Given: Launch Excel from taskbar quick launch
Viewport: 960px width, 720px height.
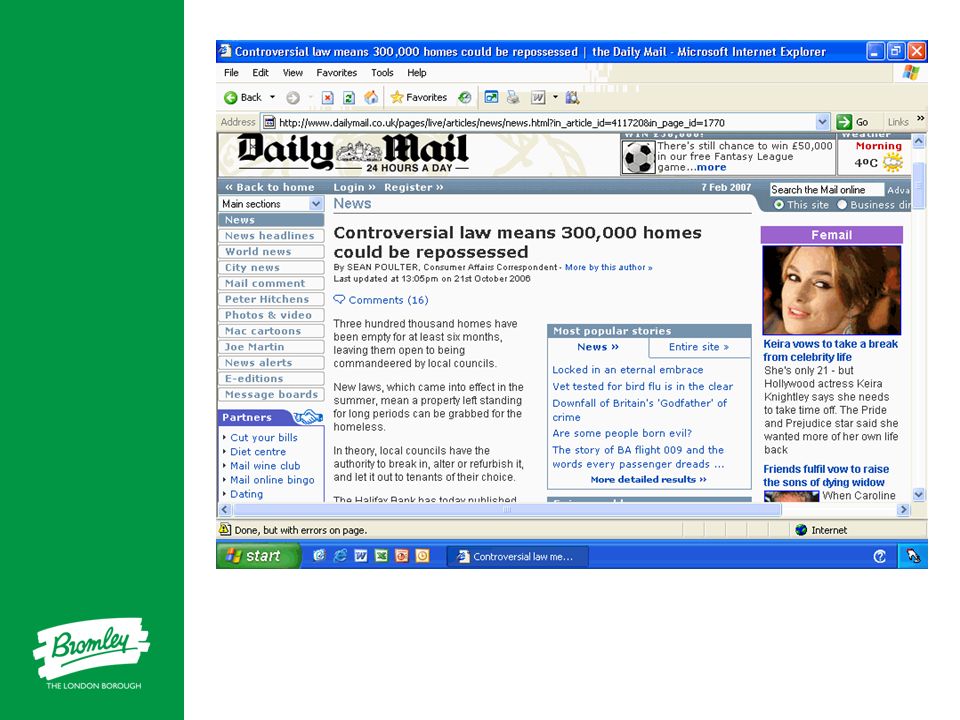Looking at the screenshot, I should (381, 556).
